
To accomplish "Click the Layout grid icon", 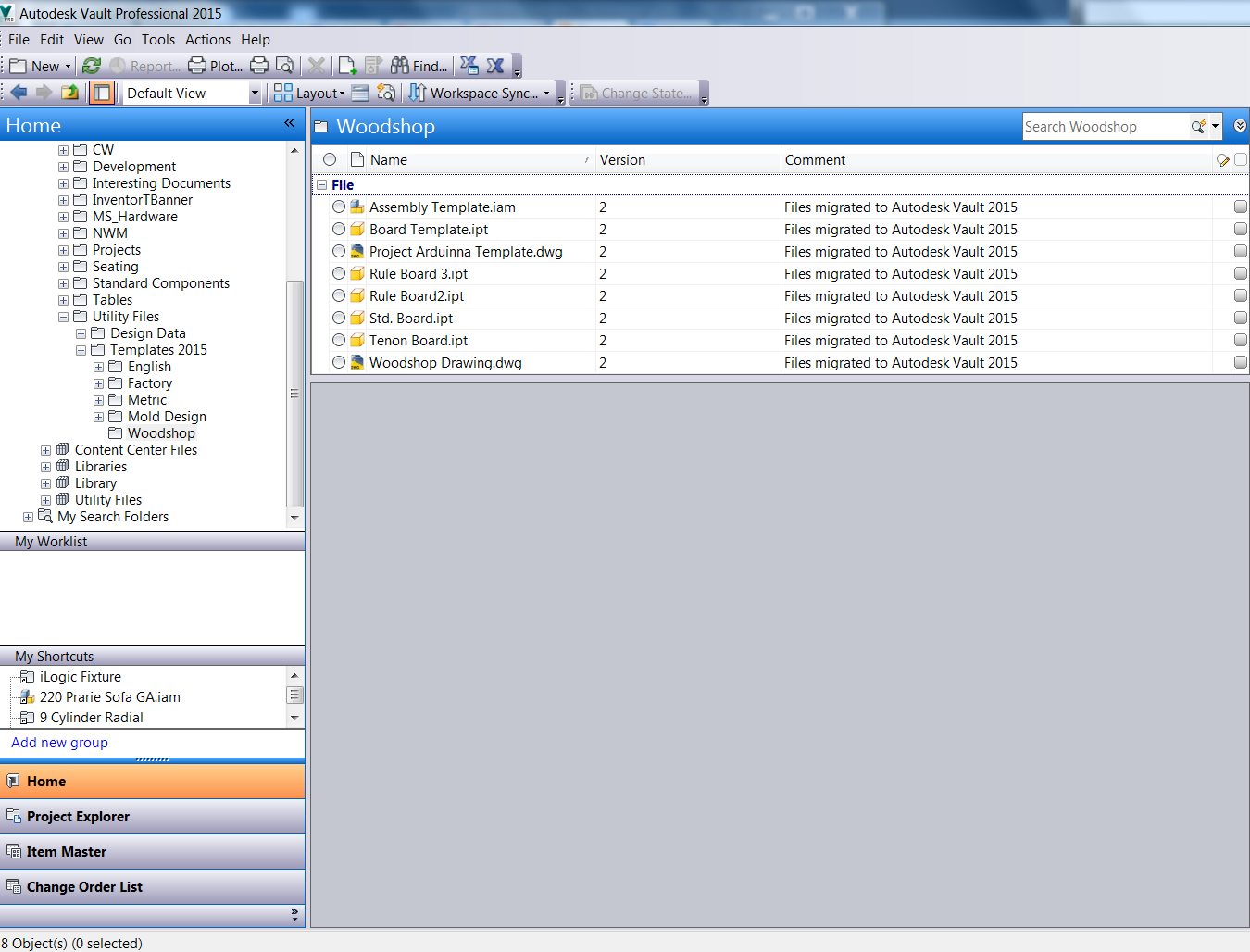I will tap(283, 93).
